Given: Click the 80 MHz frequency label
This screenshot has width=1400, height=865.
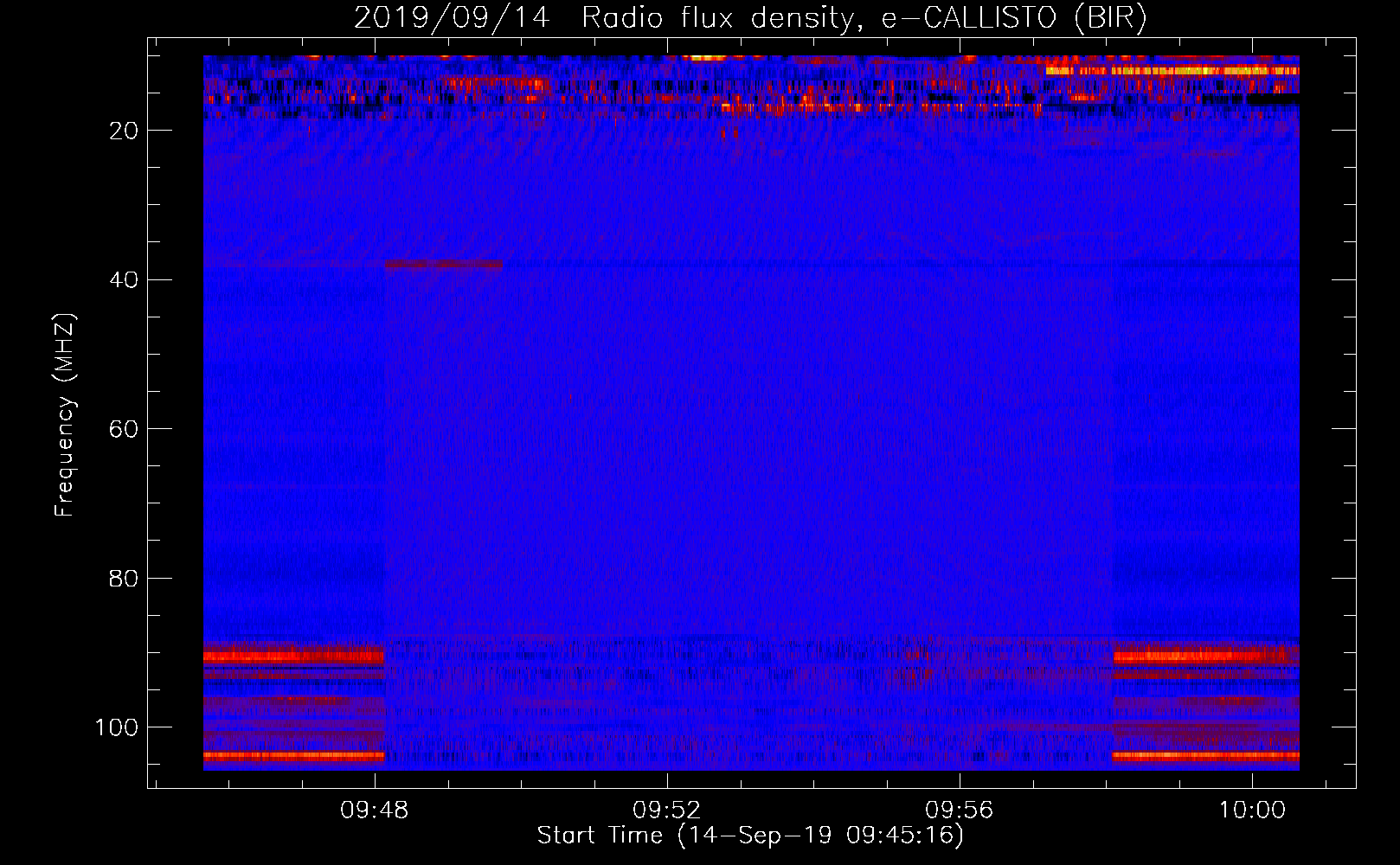Looking at the screenshot, I should [x=125, y=578].
